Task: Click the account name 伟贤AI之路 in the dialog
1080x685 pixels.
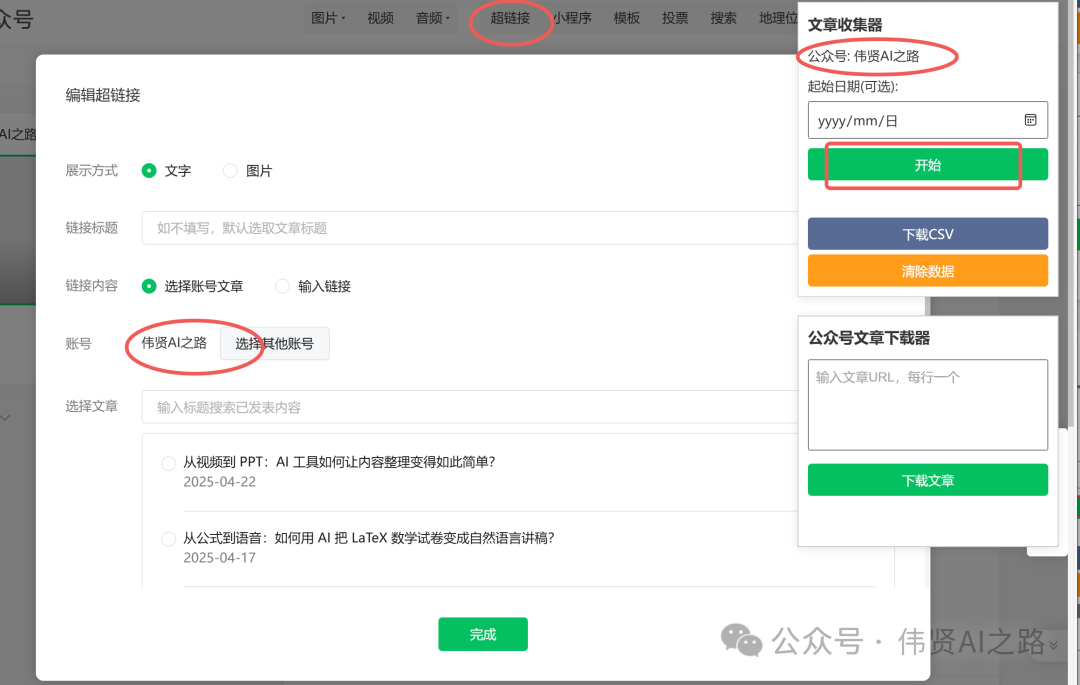Action: [174, 343]
